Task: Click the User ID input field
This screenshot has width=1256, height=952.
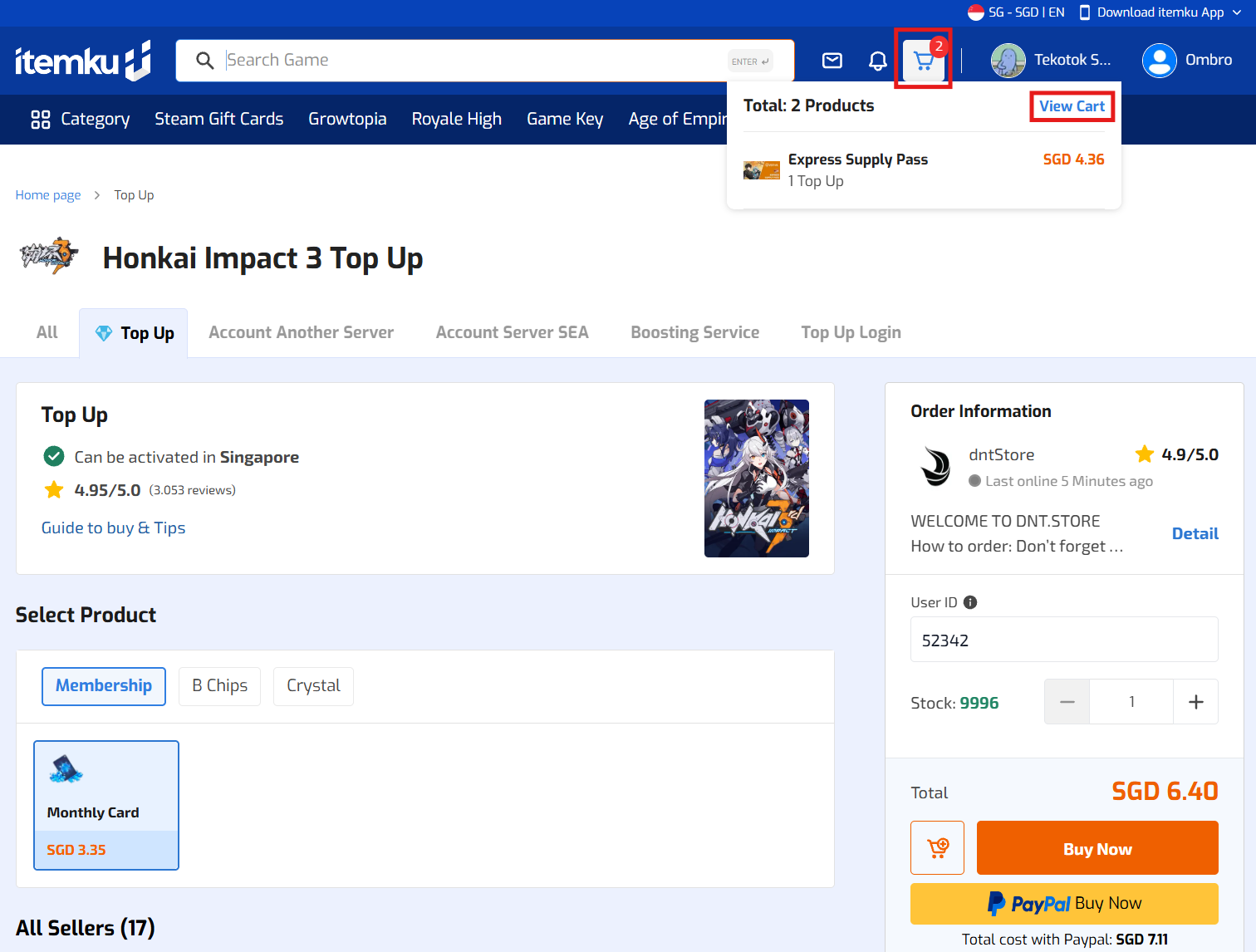Action: coord(1063,640)
